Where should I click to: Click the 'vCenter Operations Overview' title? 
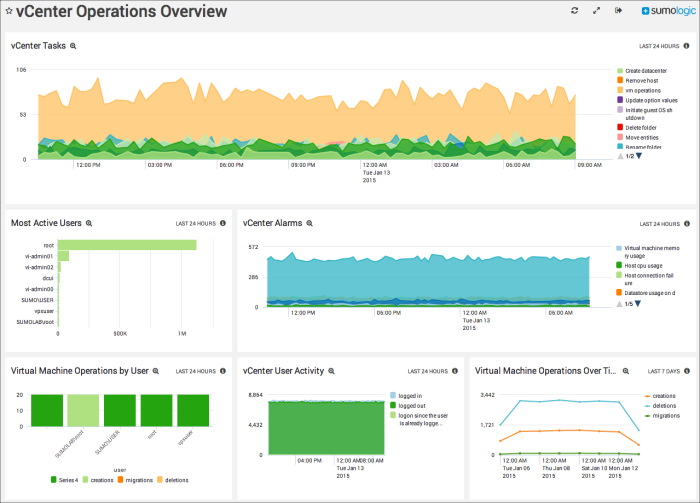120,12
